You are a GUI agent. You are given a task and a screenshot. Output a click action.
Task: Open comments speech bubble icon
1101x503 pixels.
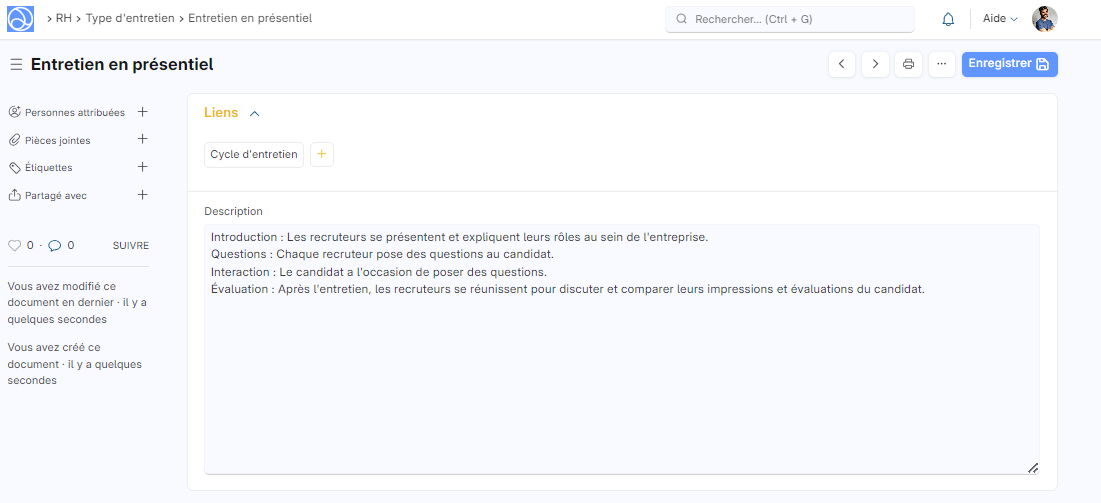(55, 245)
